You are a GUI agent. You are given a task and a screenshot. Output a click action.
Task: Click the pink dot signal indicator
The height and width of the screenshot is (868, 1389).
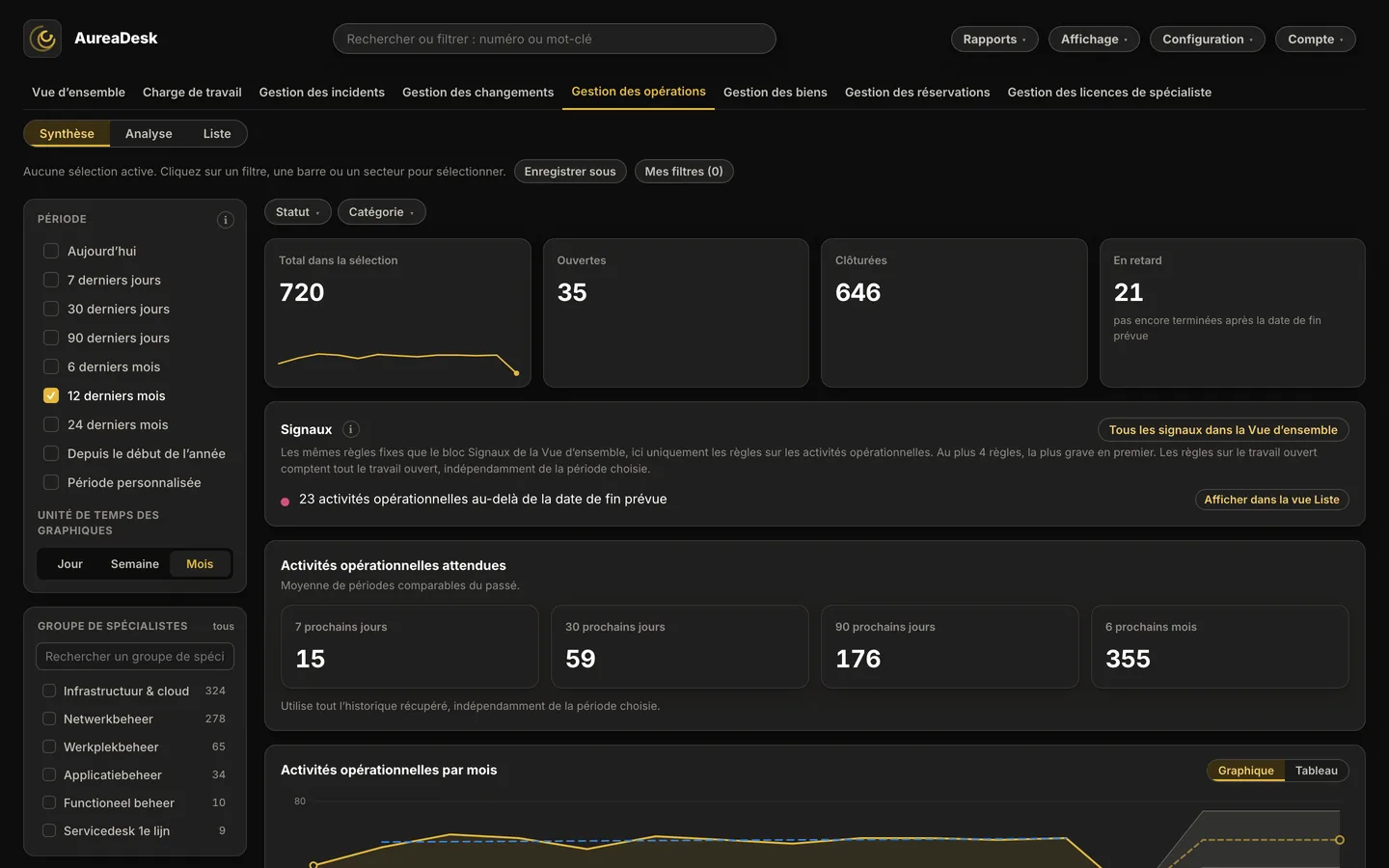(x=285, y=502)
